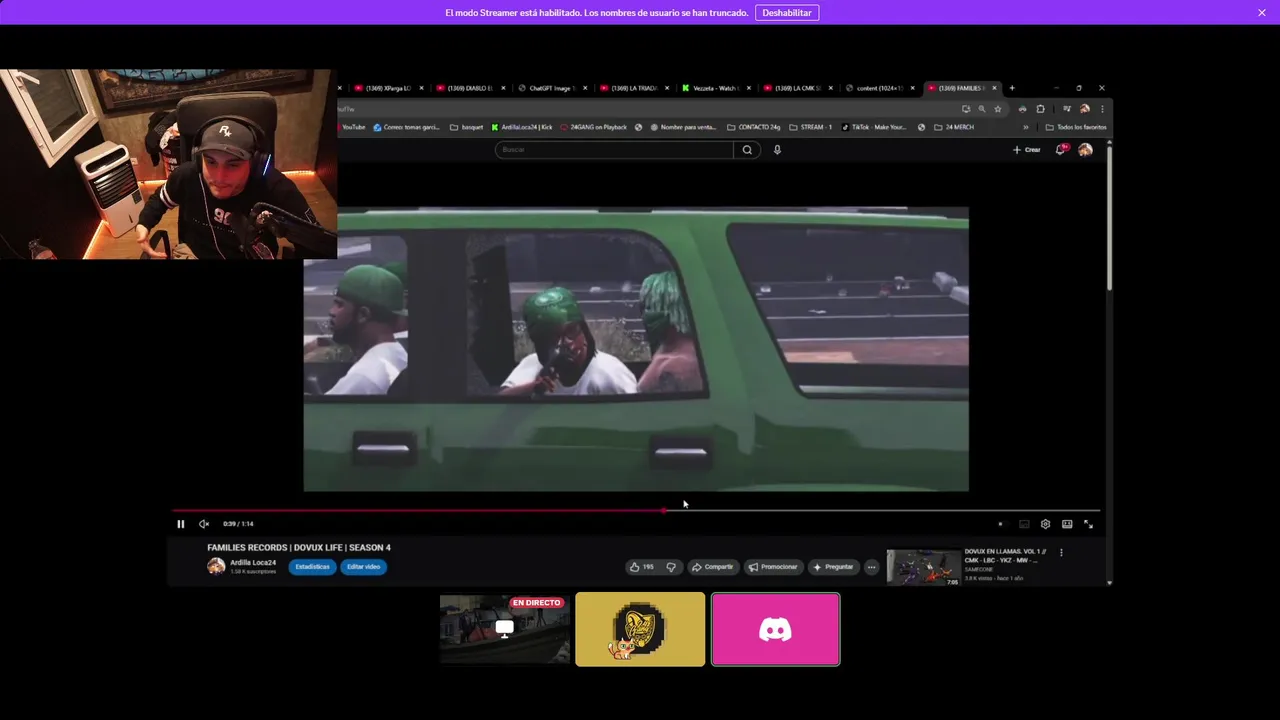Open the Nombre para venta bookmark

(x=684, y=127)
